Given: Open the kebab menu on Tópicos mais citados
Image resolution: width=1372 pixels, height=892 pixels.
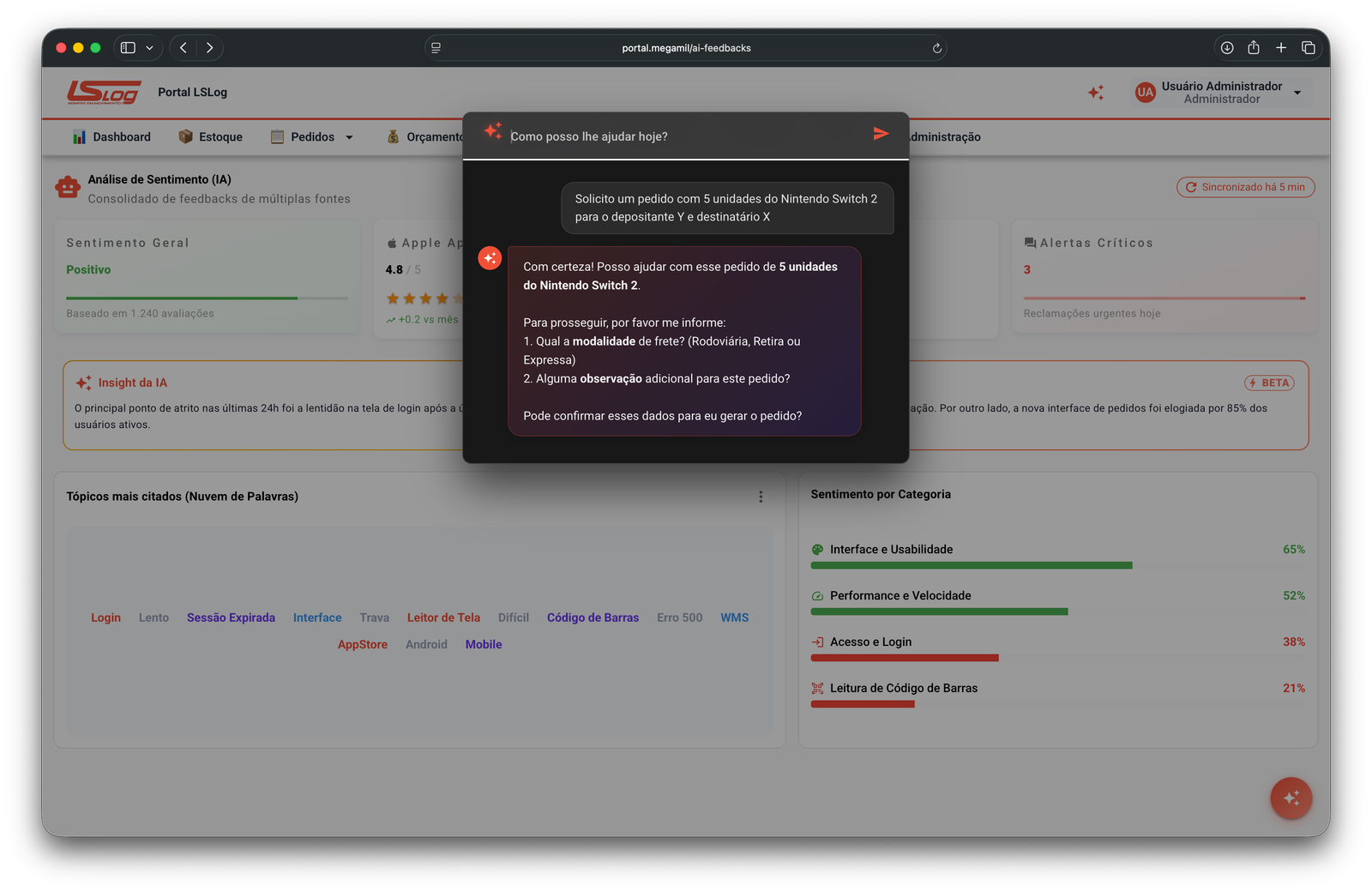Looking at the screenshot, I should (x=760, y=496).
